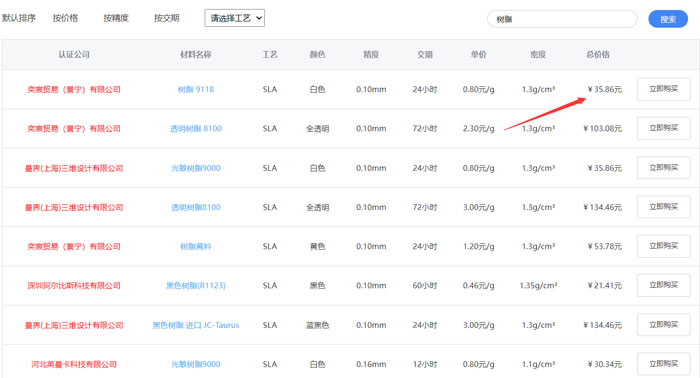The image size is (700, 378).
Task: Select the ¥103.08元 total price cell
Action: [x=602, y=129]
